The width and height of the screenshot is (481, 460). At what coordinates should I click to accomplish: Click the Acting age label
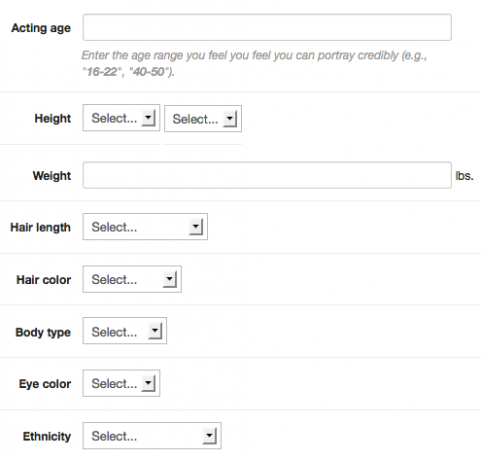pyautogui.click(x=41, y=28)
